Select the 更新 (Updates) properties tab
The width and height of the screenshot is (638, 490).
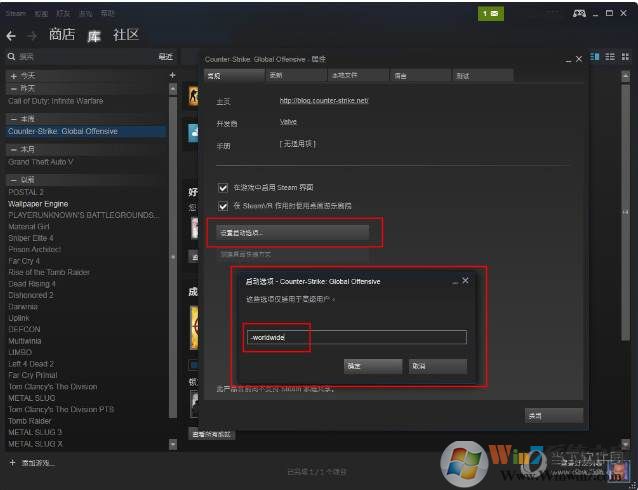point(296,75)
